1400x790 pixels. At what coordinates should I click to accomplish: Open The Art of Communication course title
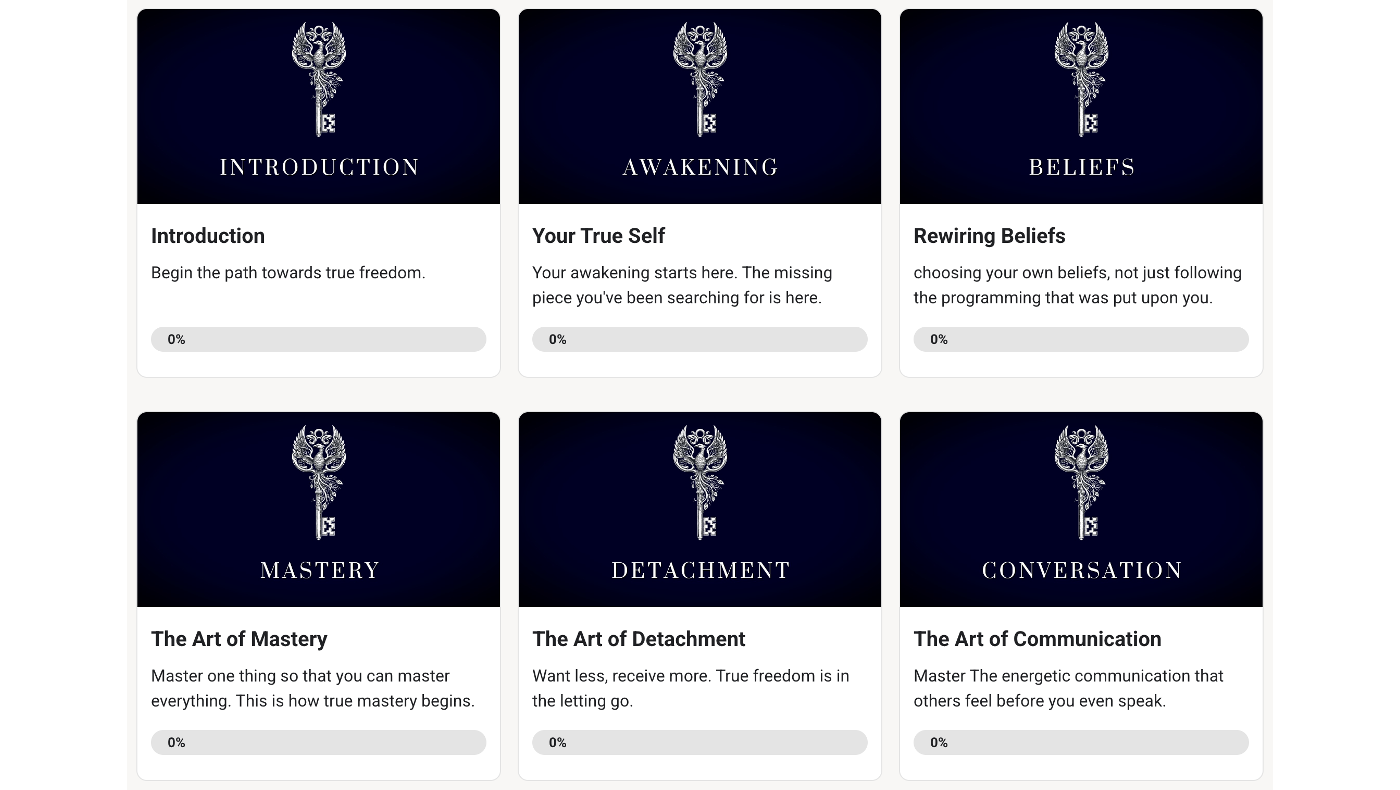coord(1037,639)
